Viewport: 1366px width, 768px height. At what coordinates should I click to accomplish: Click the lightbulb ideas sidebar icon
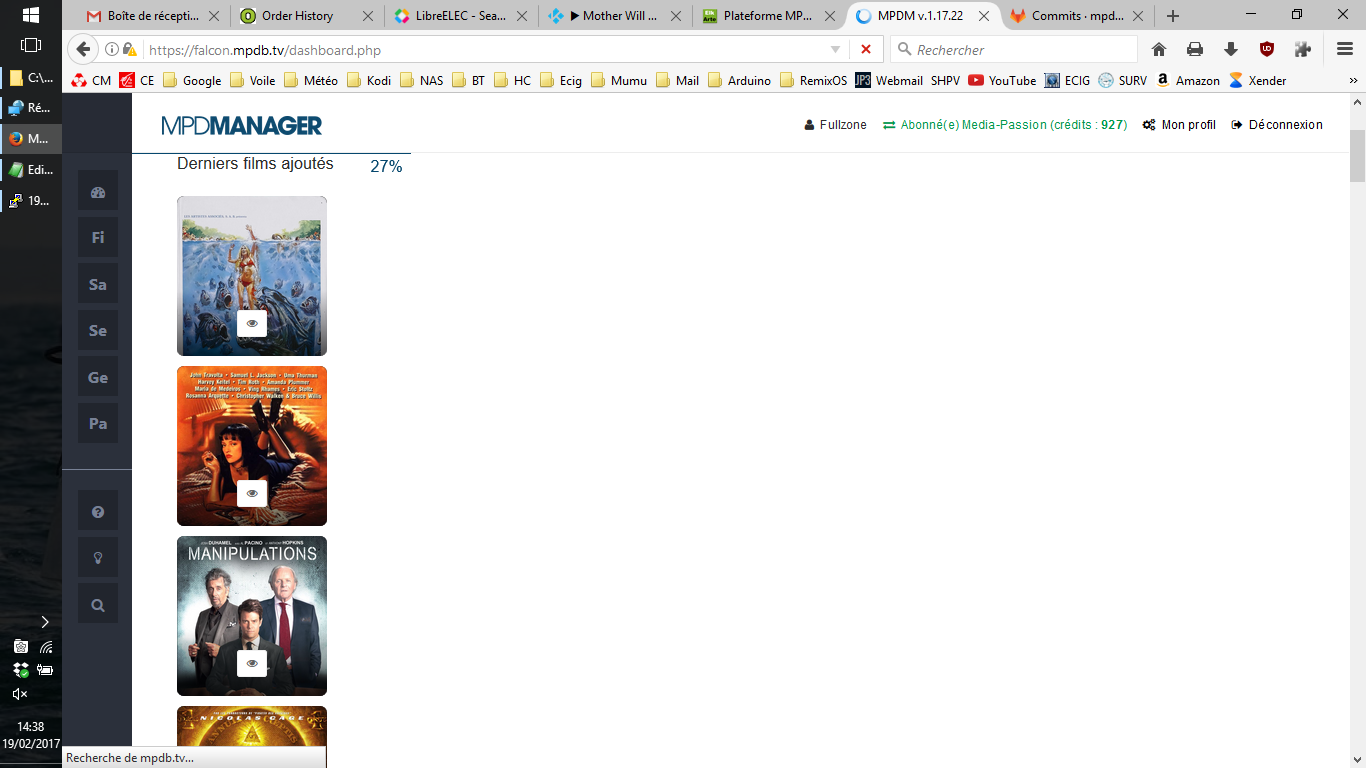98,558
